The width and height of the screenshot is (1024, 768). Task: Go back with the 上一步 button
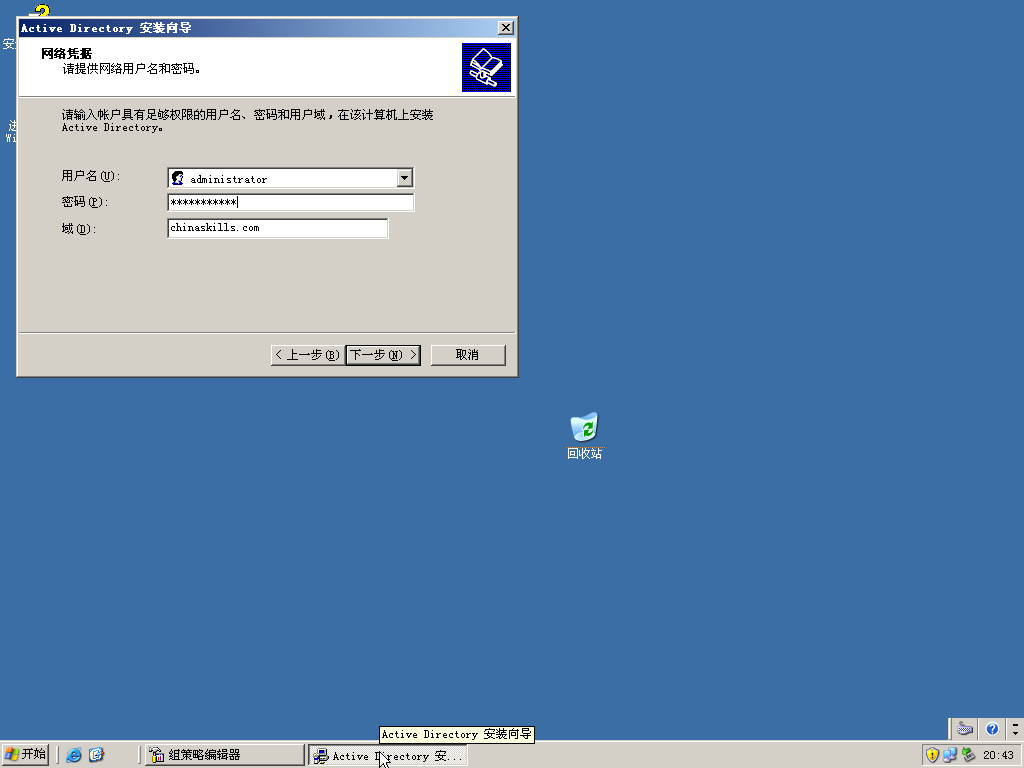308,355
